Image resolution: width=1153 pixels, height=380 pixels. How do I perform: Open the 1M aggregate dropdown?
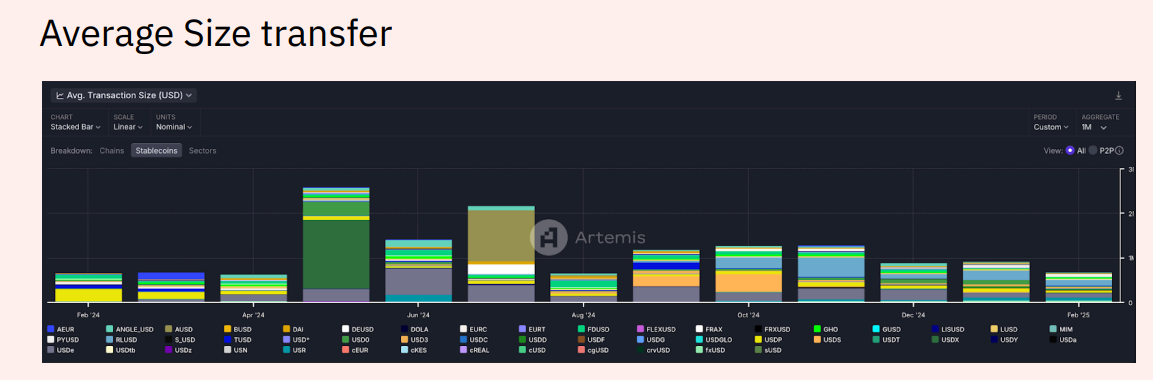click(x=1094, y=126)
